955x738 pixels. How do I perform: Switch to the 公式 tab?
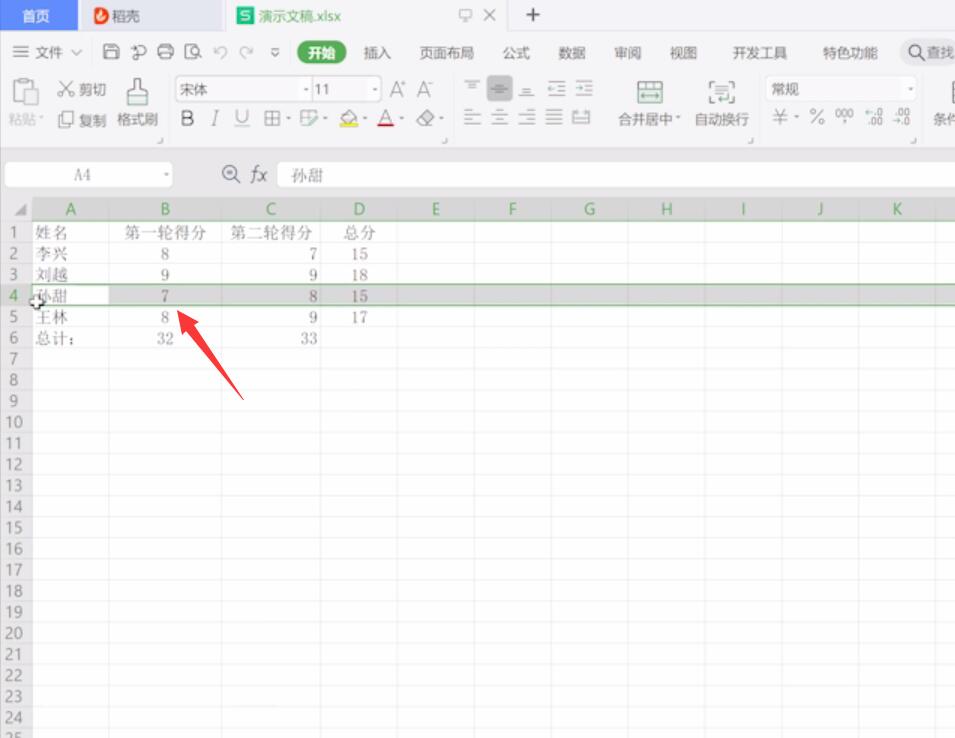click(x=516, y=53)
